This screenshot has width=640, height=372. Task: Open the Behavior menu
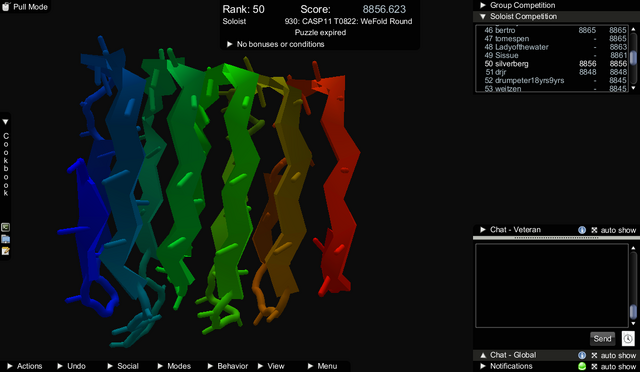pos(228,366)
